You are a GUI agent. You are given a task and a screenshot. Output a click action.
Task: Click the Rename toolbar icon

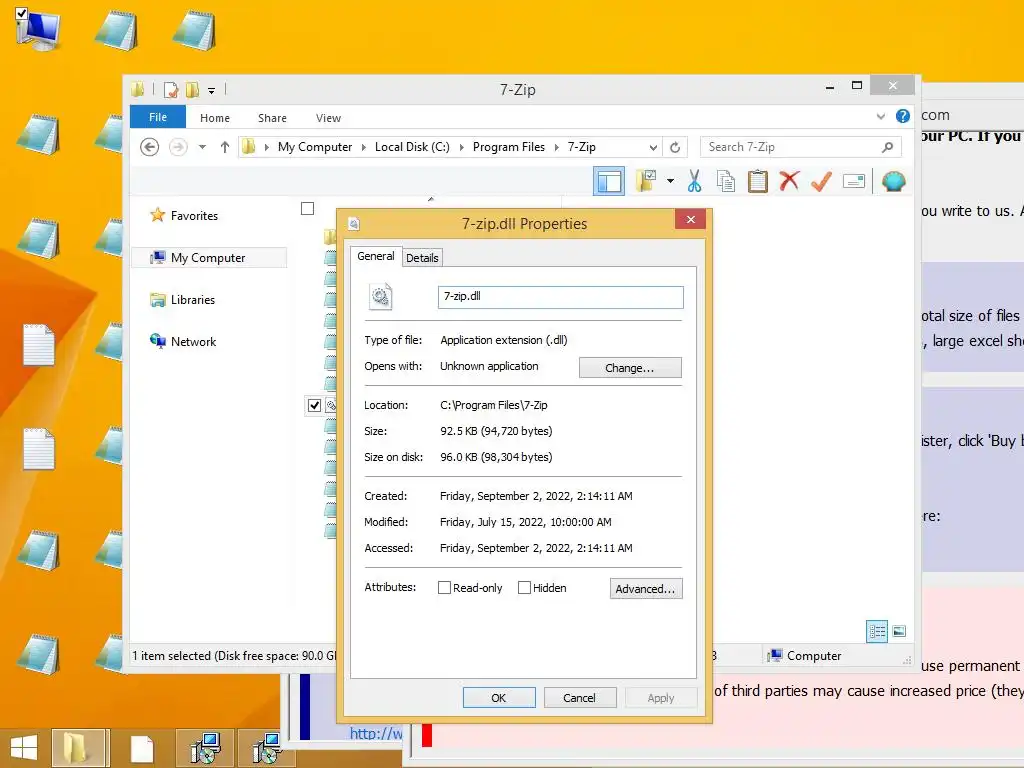(x=854, y=181)
